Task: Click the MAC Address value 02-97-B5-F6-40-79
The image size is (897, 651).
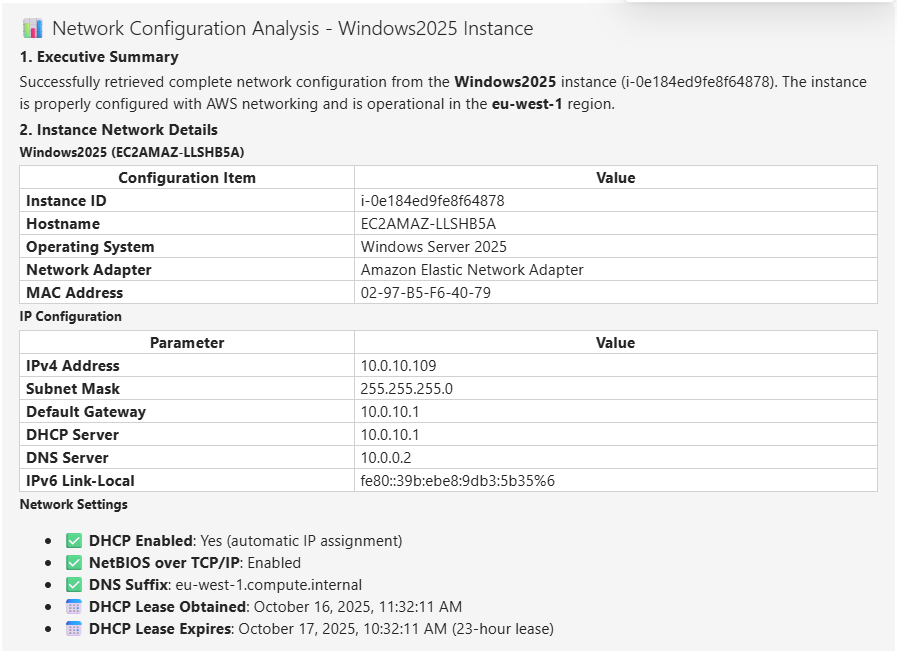Action: tap(425, 293)
